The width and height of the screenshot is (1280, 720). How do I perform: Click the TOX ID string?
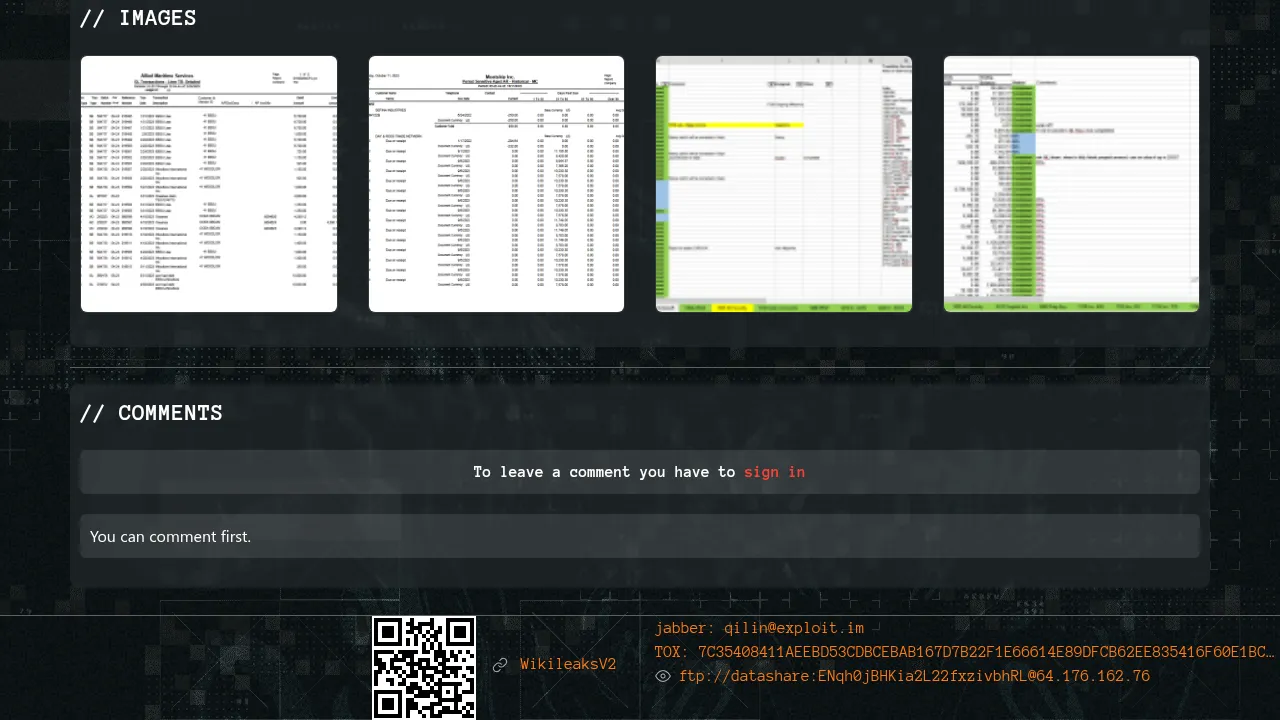[x=985, y=652]
